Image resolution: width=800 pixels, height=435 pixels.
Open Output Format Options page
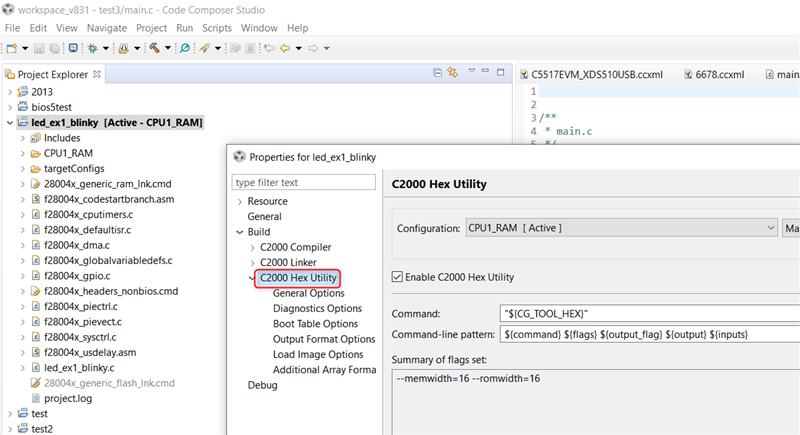click(324, 339)
